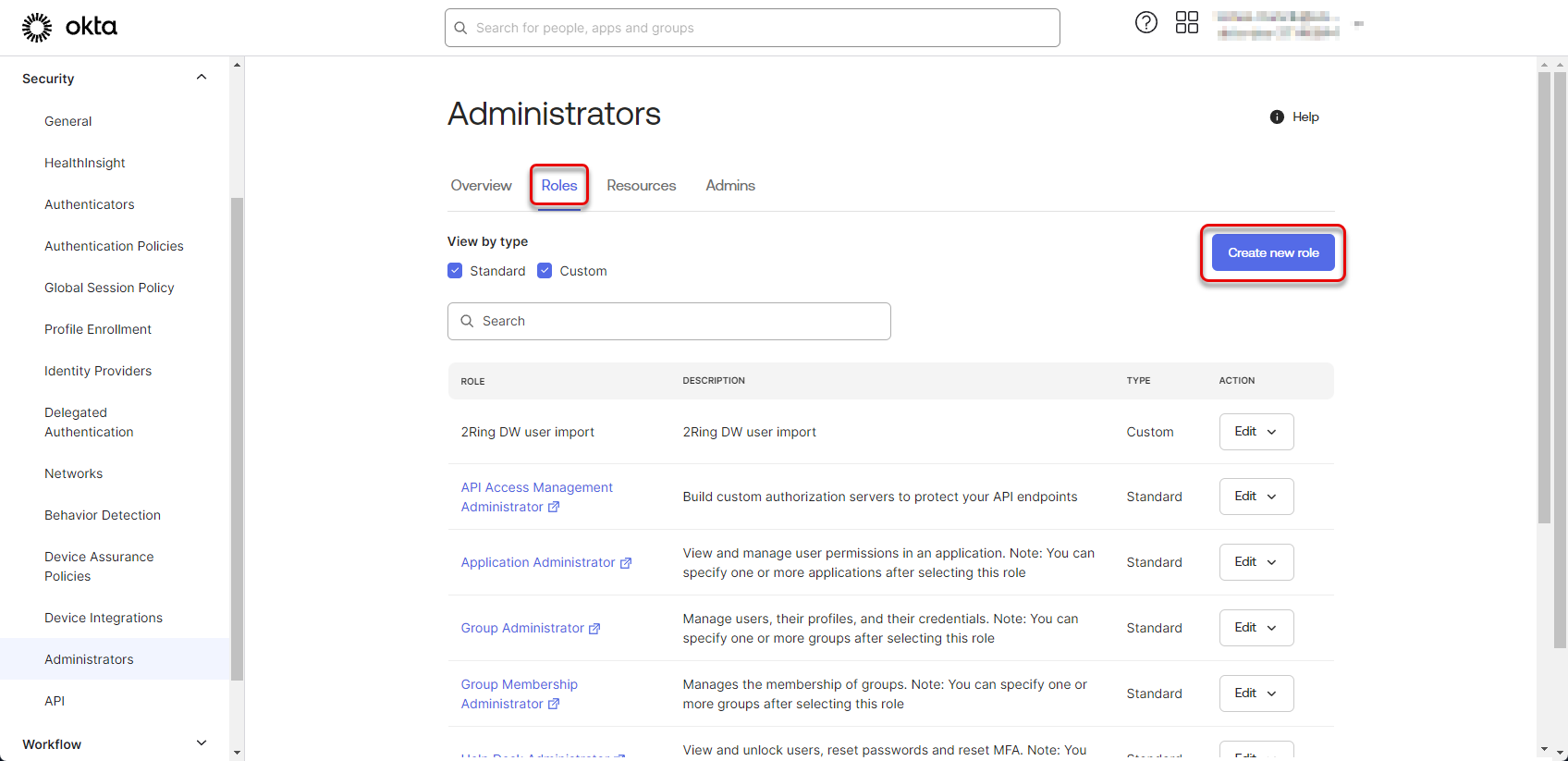Click the Help info icon
The height and width of the screenshot is (761, 1568).
(x=1277, y=117)
